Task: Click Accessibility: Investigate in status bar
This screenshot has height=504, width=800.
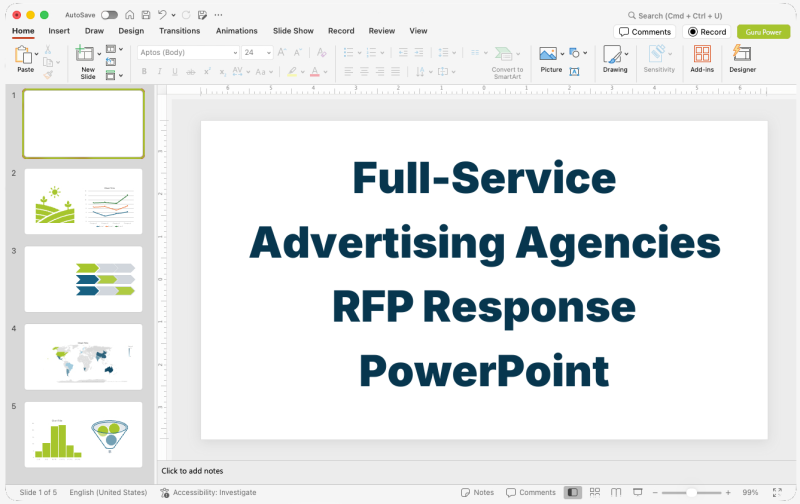Action: [208, 492]
